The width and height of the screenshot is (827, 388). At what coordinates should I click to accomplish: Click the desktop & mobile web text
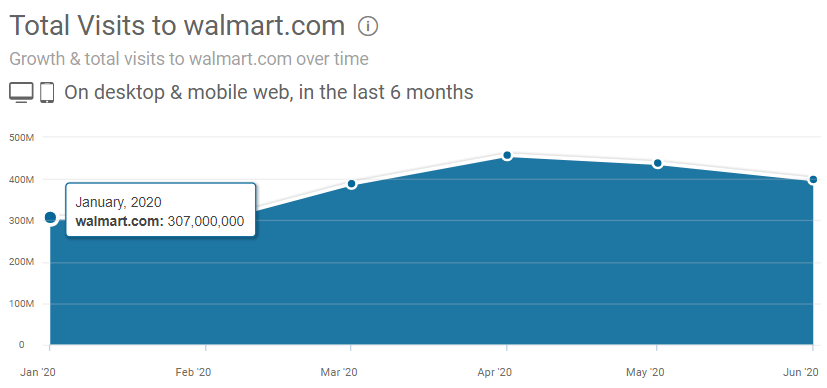[269, 93]
